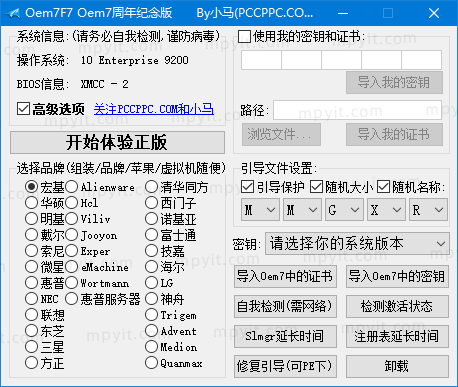Click the 卸载 uninstall button
This screenshot has width=458, height=387.
point(397,366)
